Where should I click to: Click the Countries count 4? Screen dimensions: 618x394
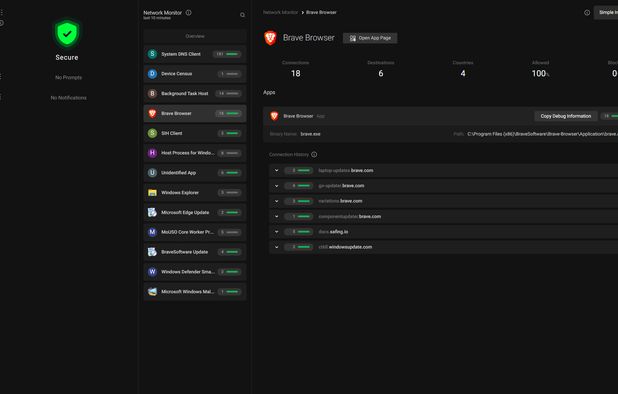(463, 74)
